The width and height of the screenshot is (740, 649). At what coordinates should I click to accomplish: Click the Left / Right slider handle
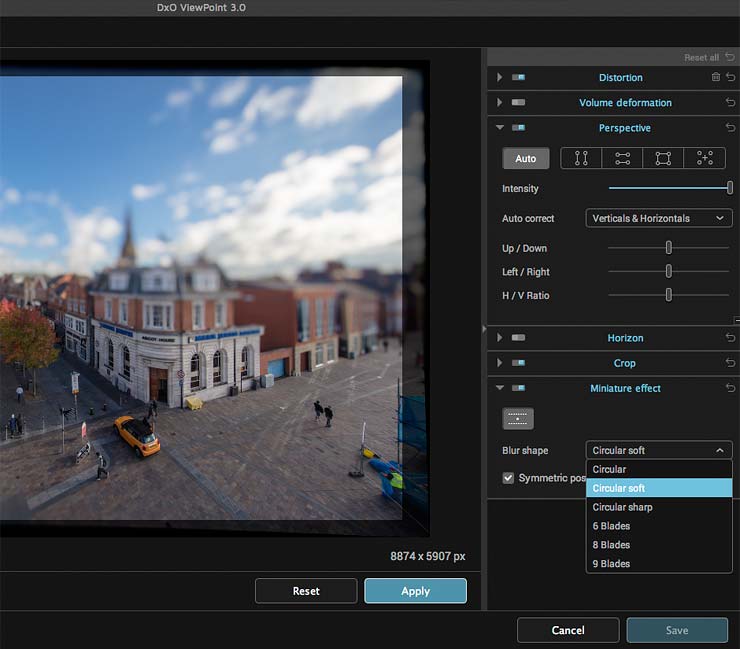[x=669, y=271]
